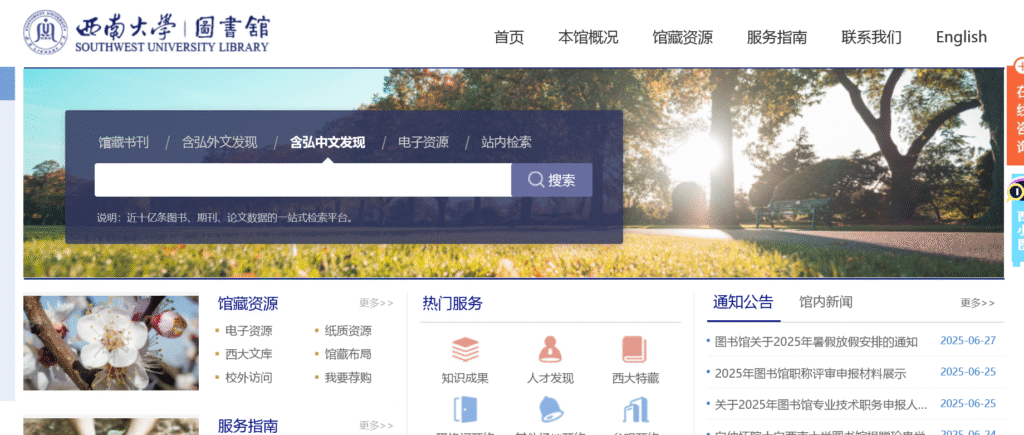Viewport: 1024px width, 435px height.
Task: Switch site language to English
Action: (961, 37)
